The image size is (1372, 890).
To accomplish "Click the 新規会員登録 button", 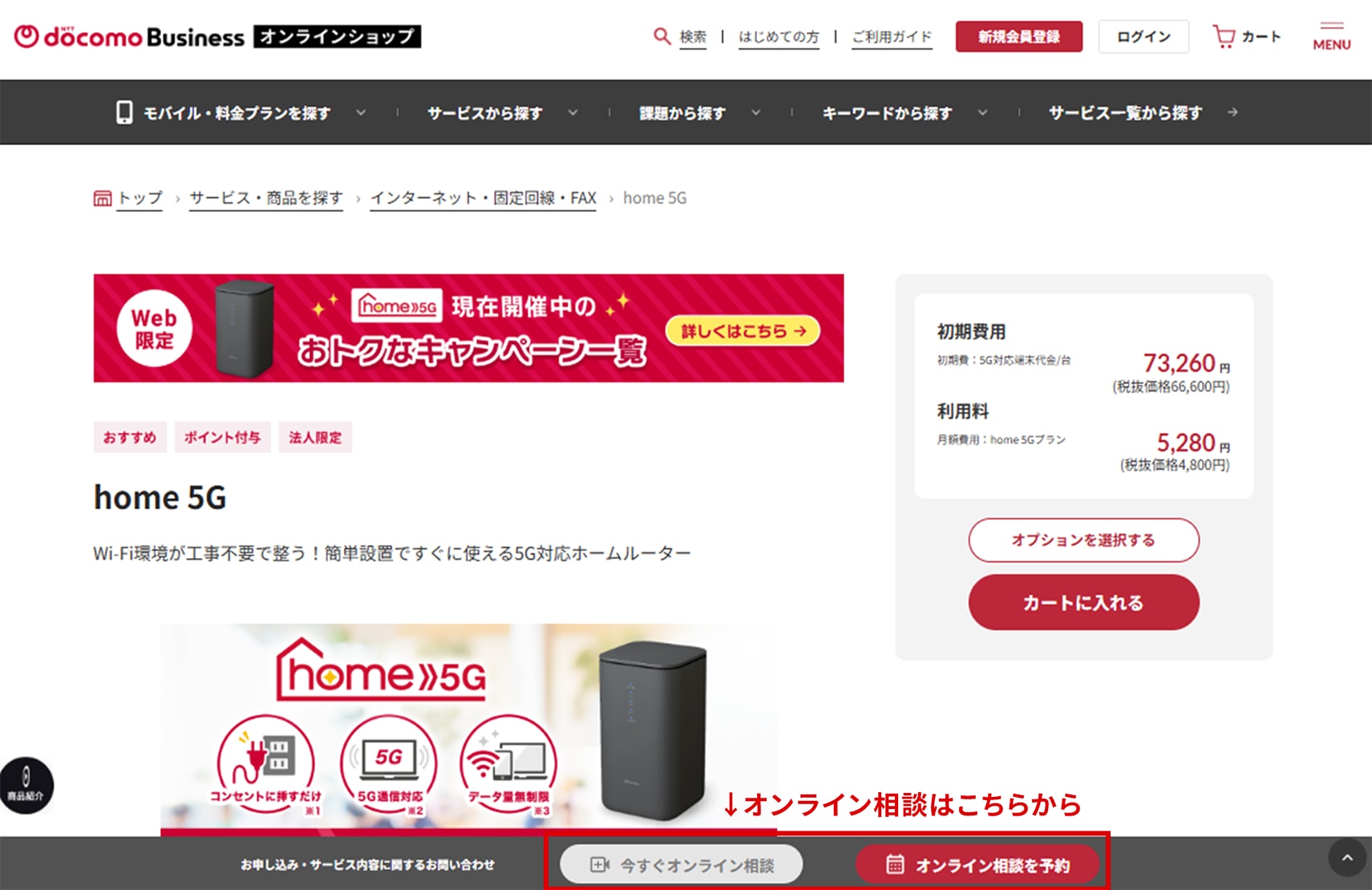I will [x=1018, y=37].
